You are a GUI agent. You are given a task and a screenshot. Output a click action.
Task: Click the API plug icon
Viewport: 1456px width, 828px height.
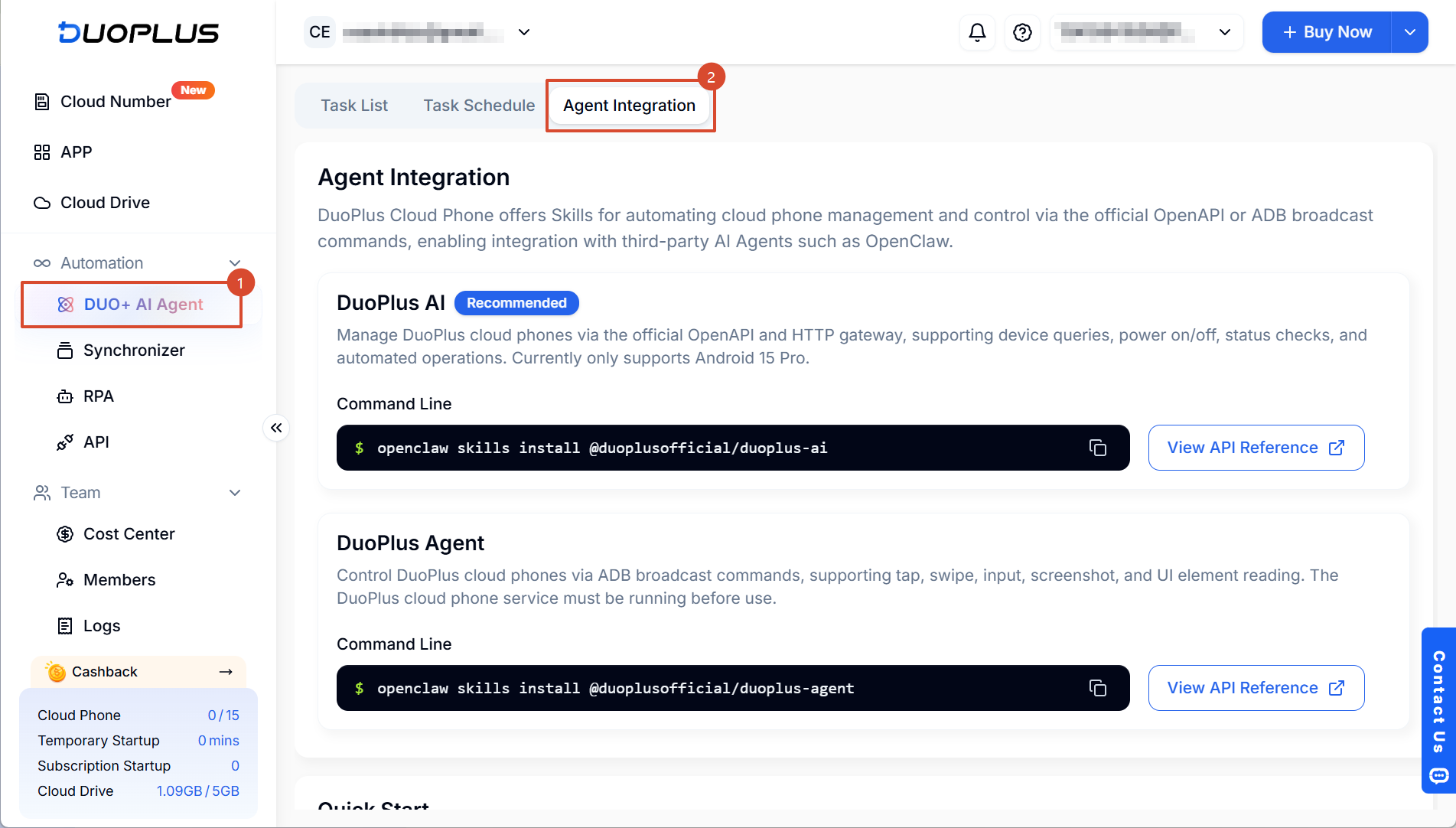(x=65, y=442)
